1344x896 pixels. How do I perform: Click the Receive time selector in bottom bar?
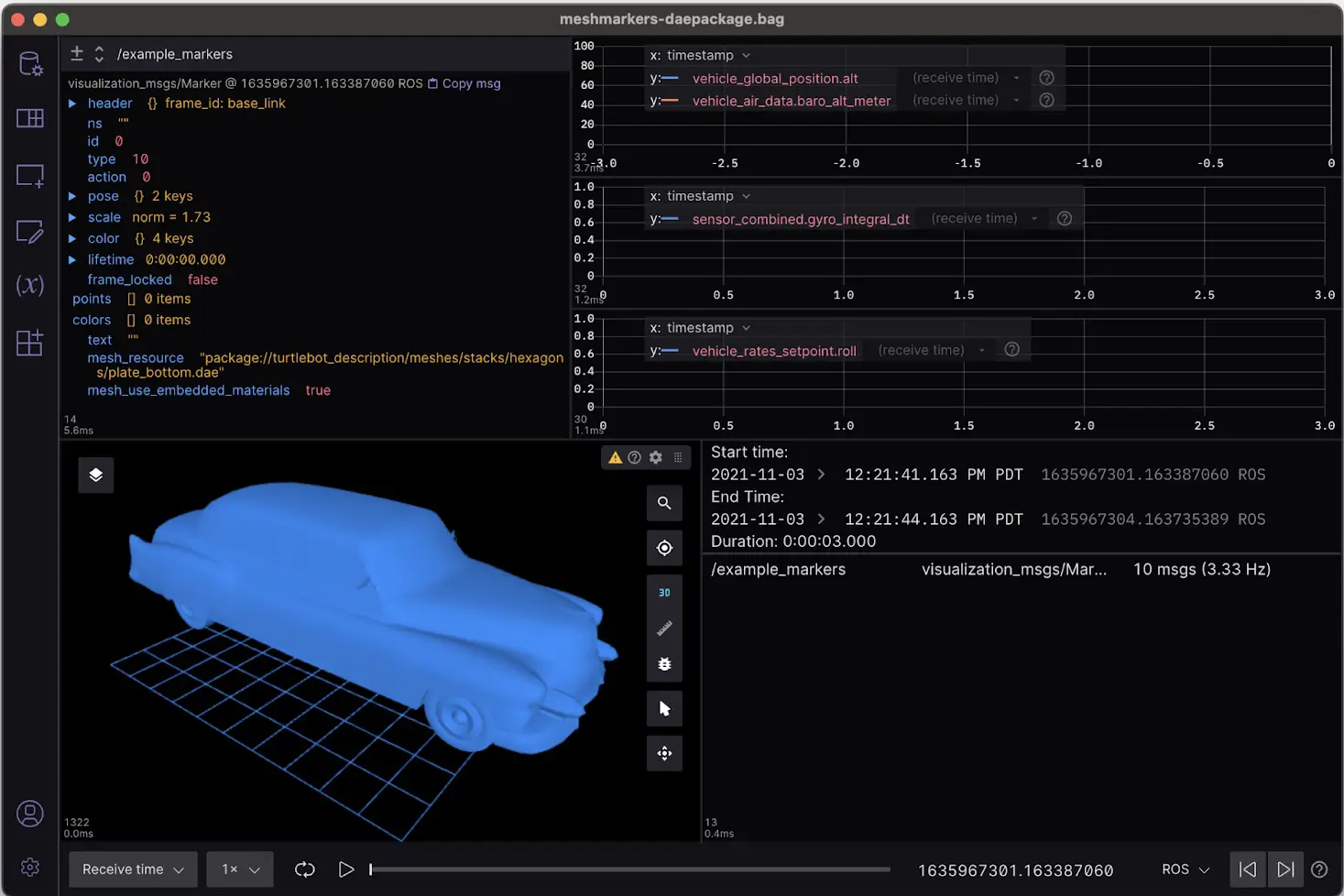point(132,869)
